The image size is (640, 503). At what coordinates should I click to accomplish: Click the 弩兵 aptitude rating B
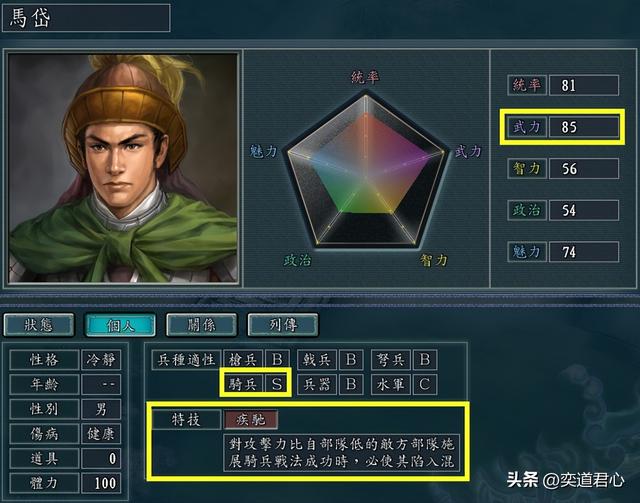[x=424, y=359]
